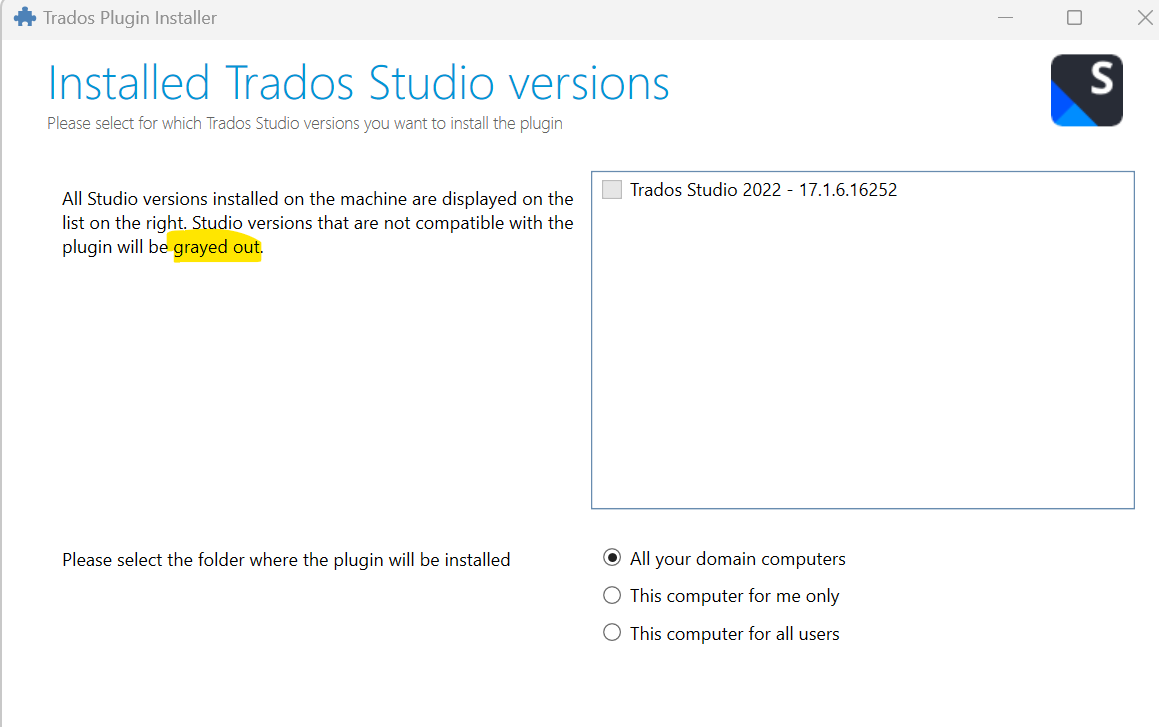
Task: Click the This computer for me only label text
Action: pyautogui.click(x=734, y=596)
